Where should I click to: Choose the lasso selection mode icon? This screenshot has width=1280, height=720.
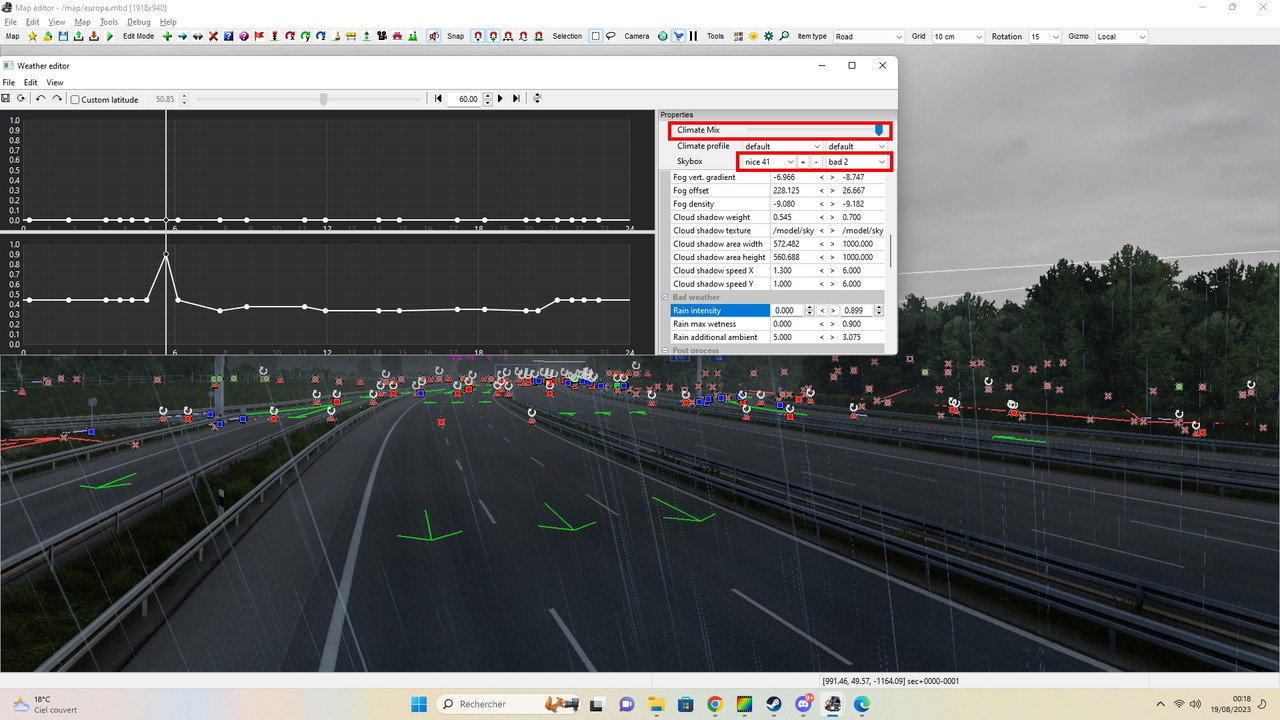[611, 36]
